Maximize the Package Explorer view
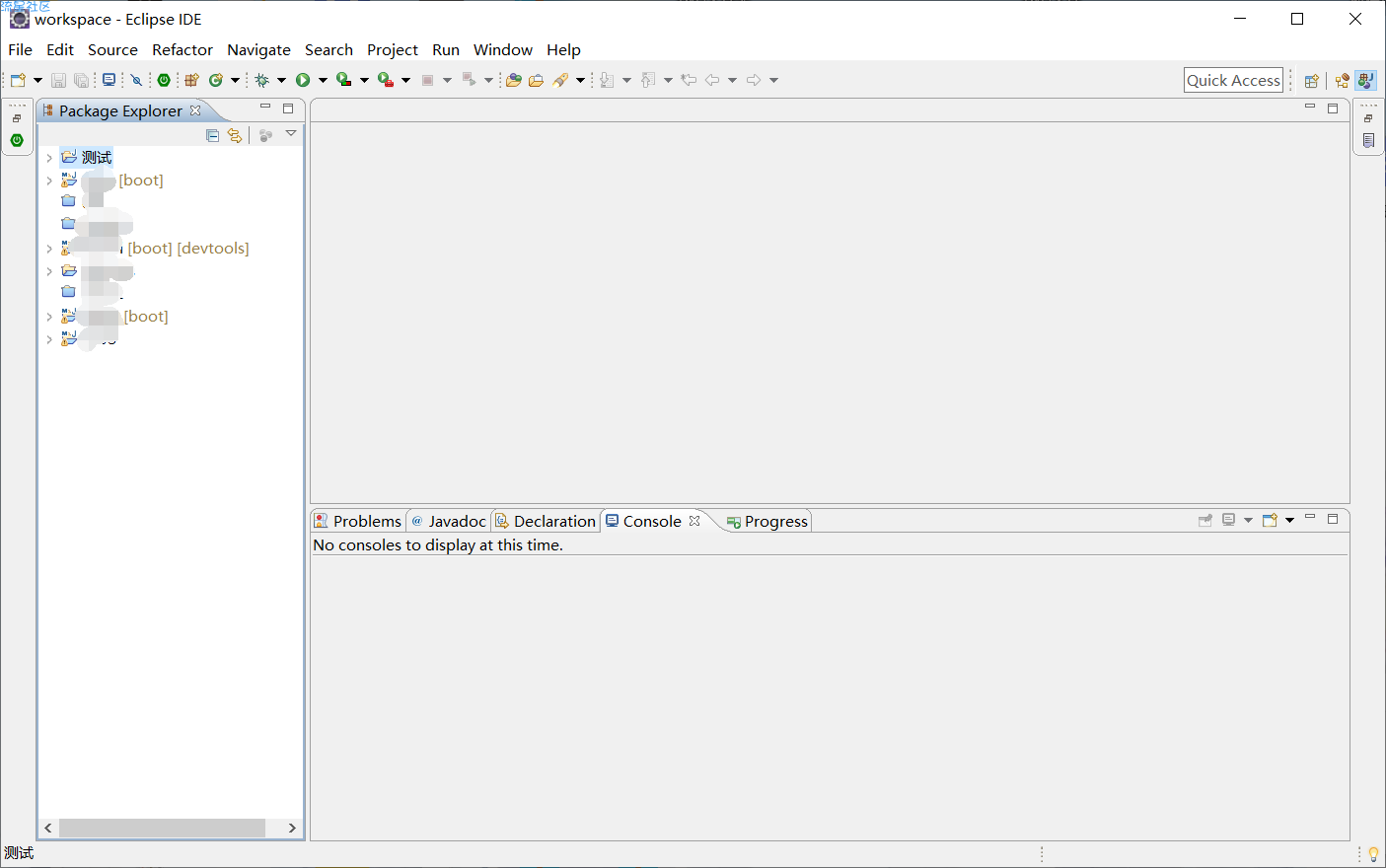1386x868 pixels. [288, 108]
